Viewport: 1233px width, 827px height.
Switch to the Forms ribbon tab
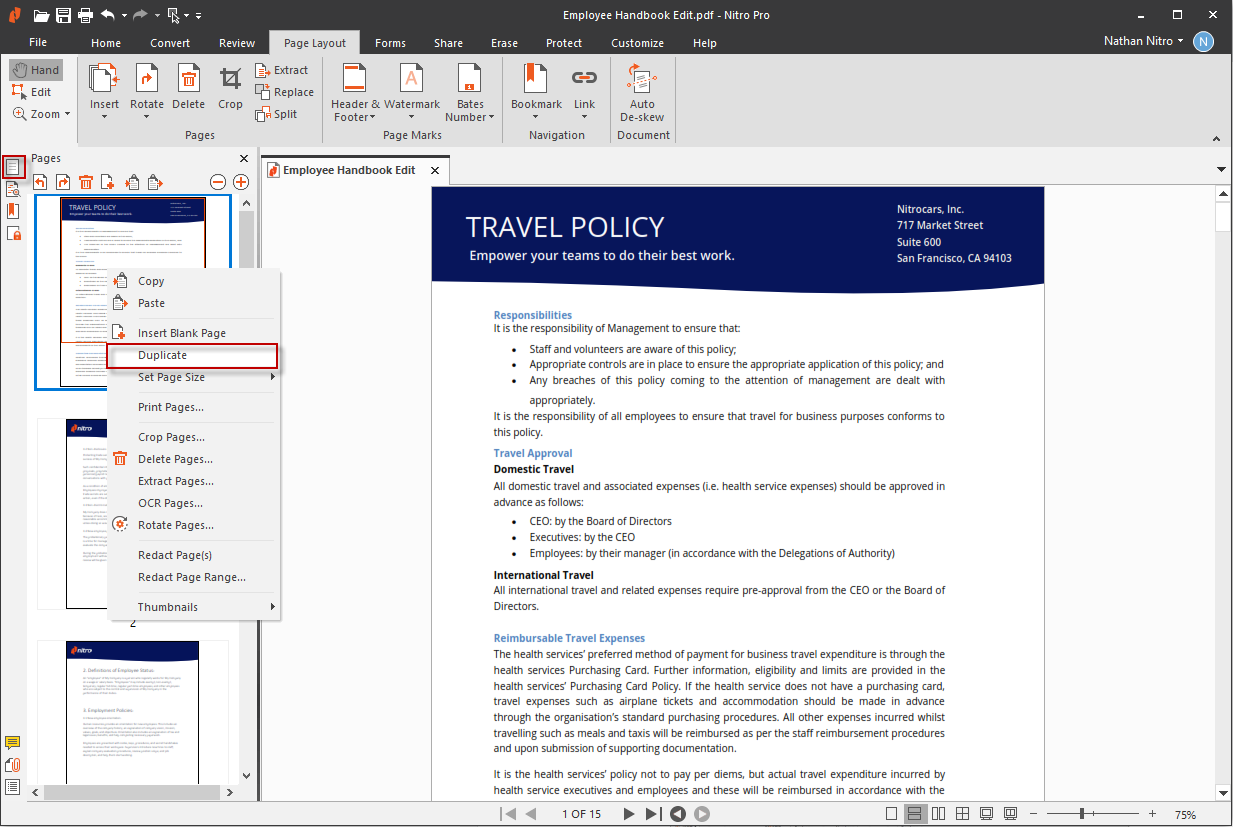coord(390,43)
